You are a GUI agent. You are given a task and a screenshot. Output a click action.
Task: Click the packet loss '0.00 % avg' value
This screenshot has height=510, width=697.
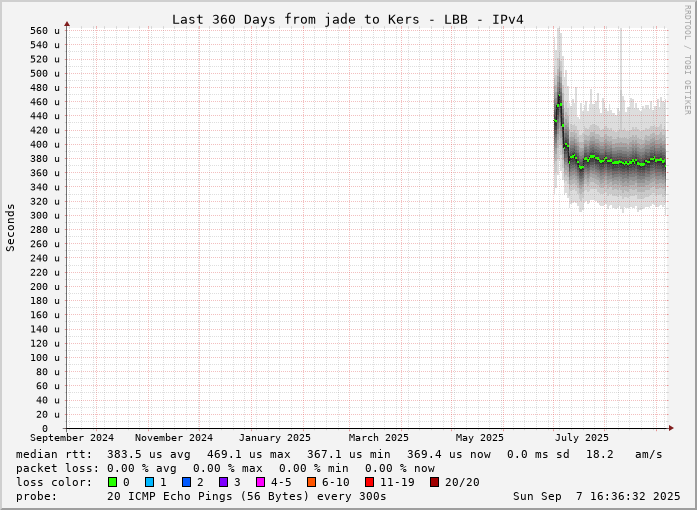pyautogui.click(x=141, y=468)
